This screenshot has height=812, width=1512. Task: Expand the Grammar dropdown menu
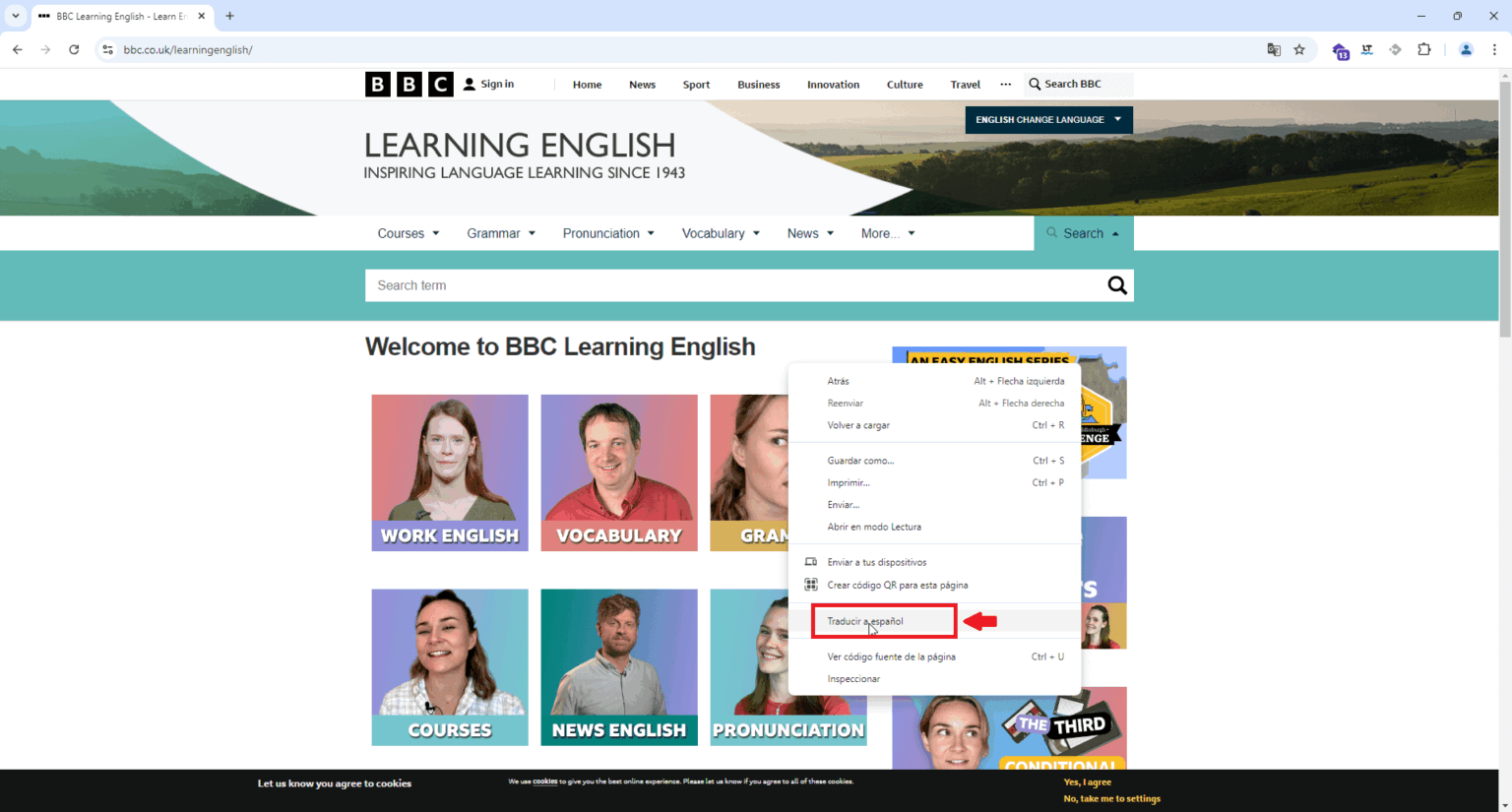click(x=500, y=233)
